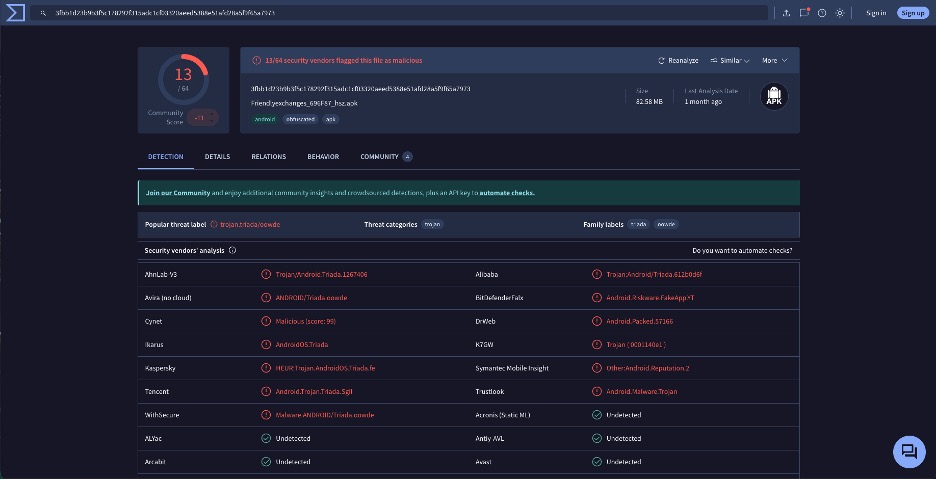Click the help question mark icon

pyautogui.click(x=821, y=13)
